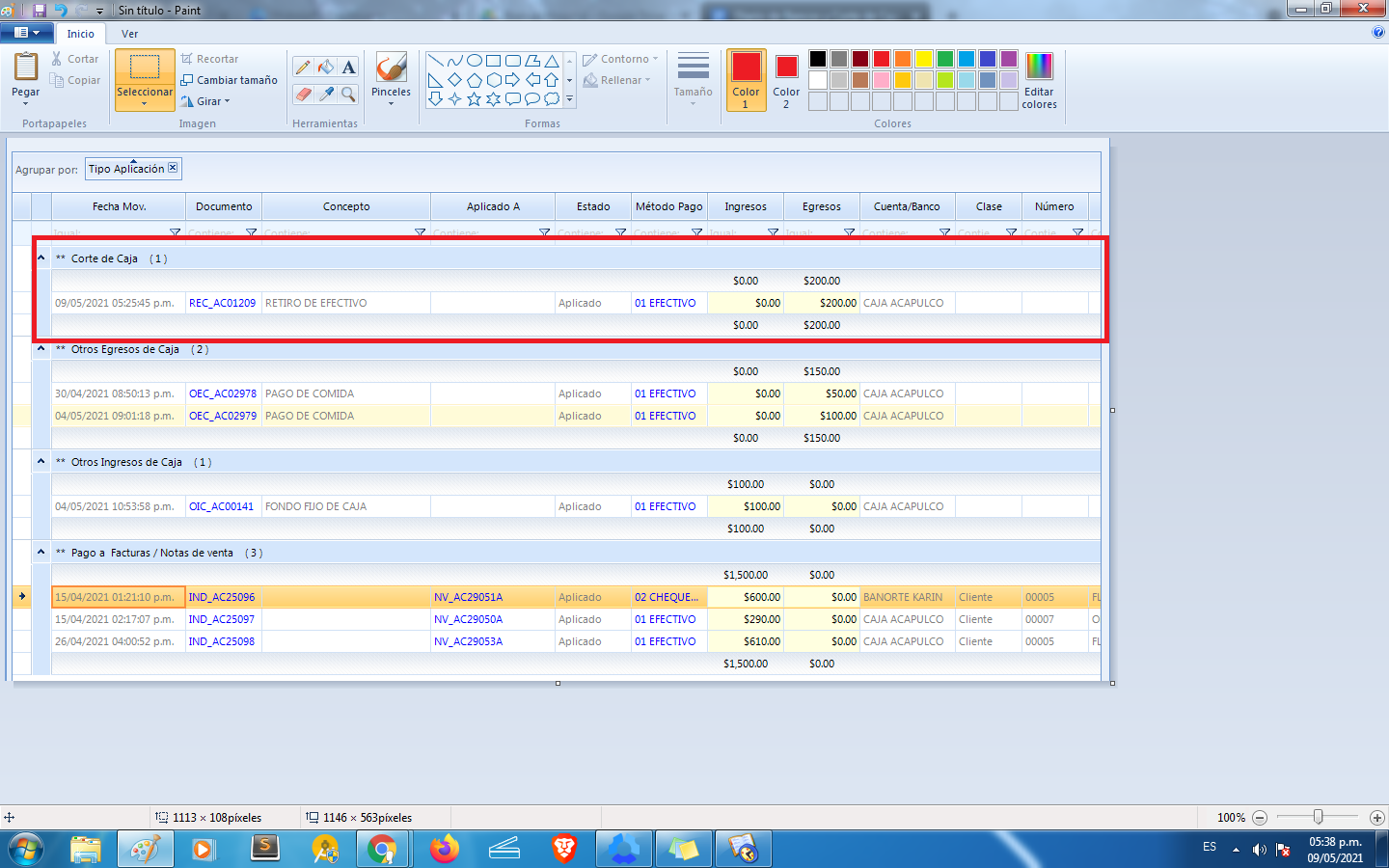The image size is (1389, 868).
Task: Pick the Cloud callout shape
Action: [x=551, y=98]
